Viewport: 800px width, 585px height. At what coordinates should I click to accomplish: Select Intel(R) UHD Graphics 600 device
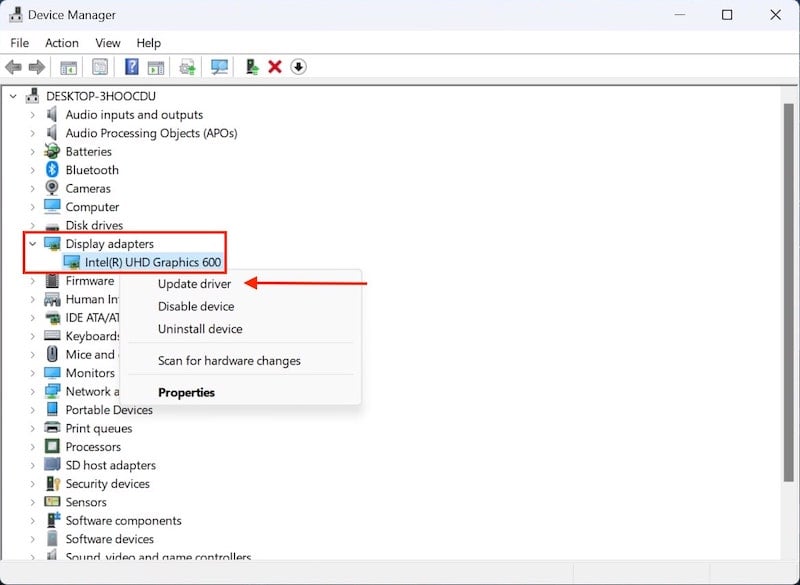153,262
